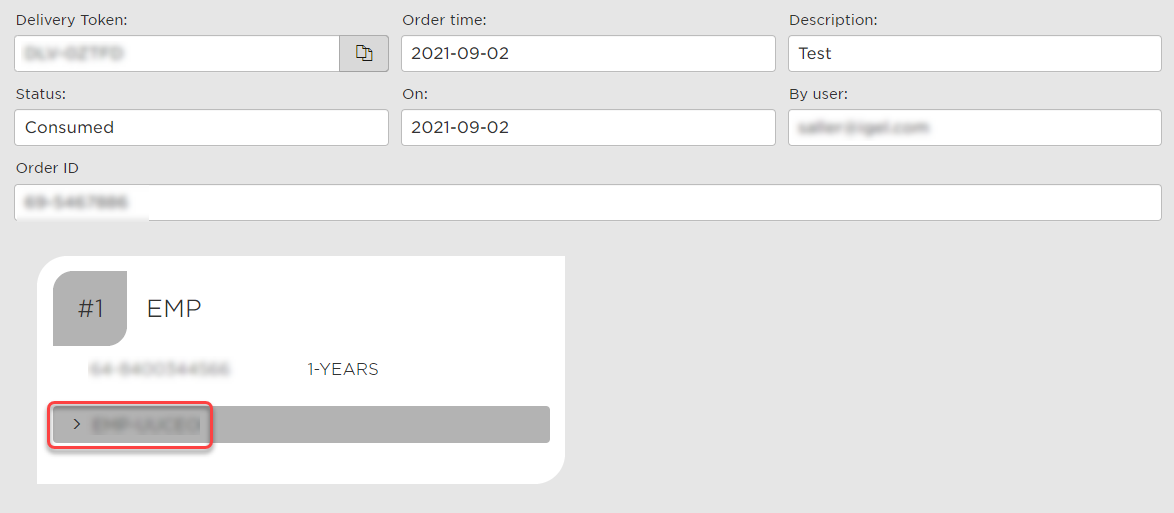
Task: Select the #1 item badge
Action: (x=90, y=308)
